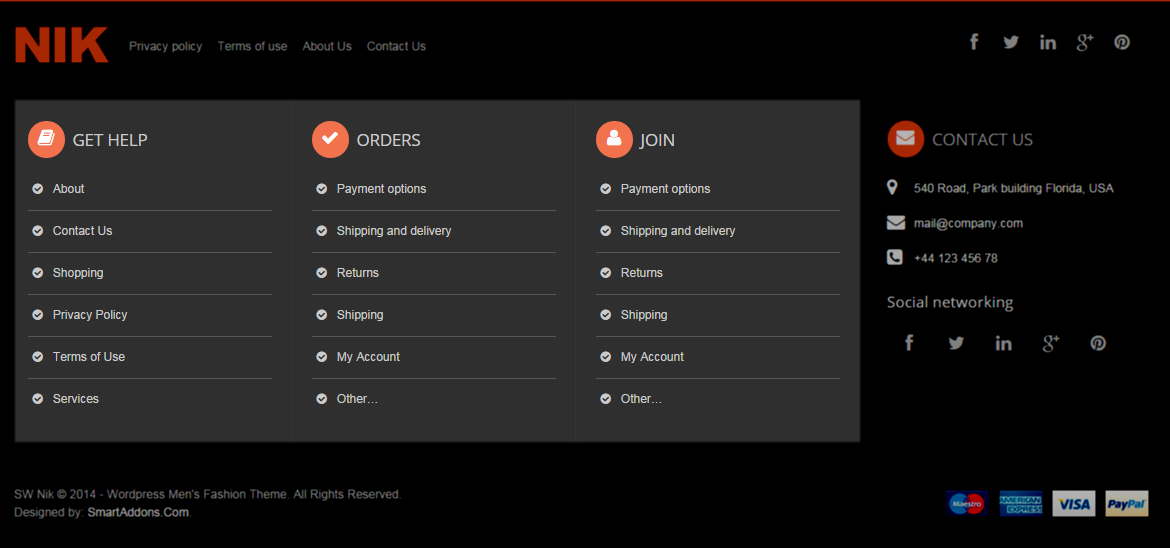This screenshot has width=1170, height=548.
Task: Click the Contact Us envelope circle icon
Action: click(x=905, y=139)
